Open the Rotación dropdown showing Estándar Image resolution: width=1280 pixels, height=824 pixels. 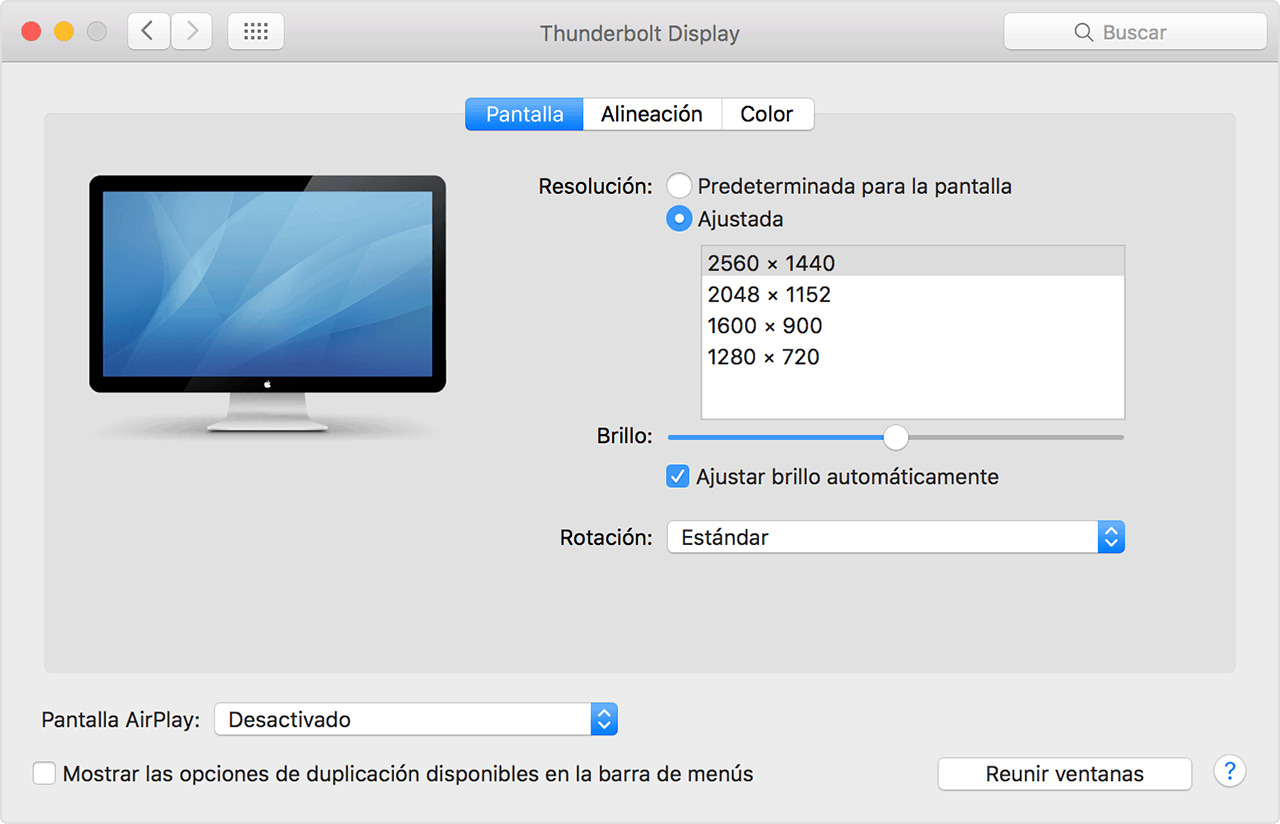pyautogui.click(x=896, y=537)
